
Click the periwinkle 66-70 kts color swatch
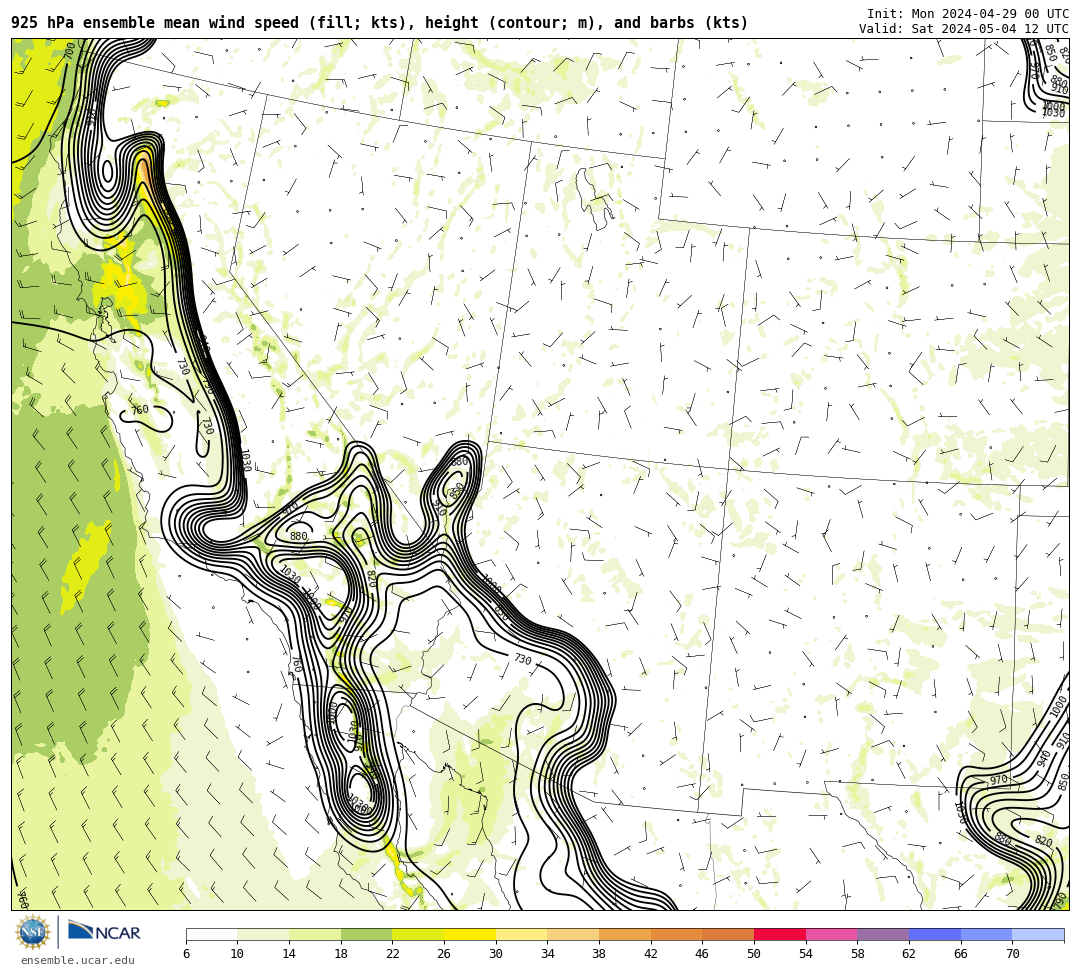coord(986,934)
